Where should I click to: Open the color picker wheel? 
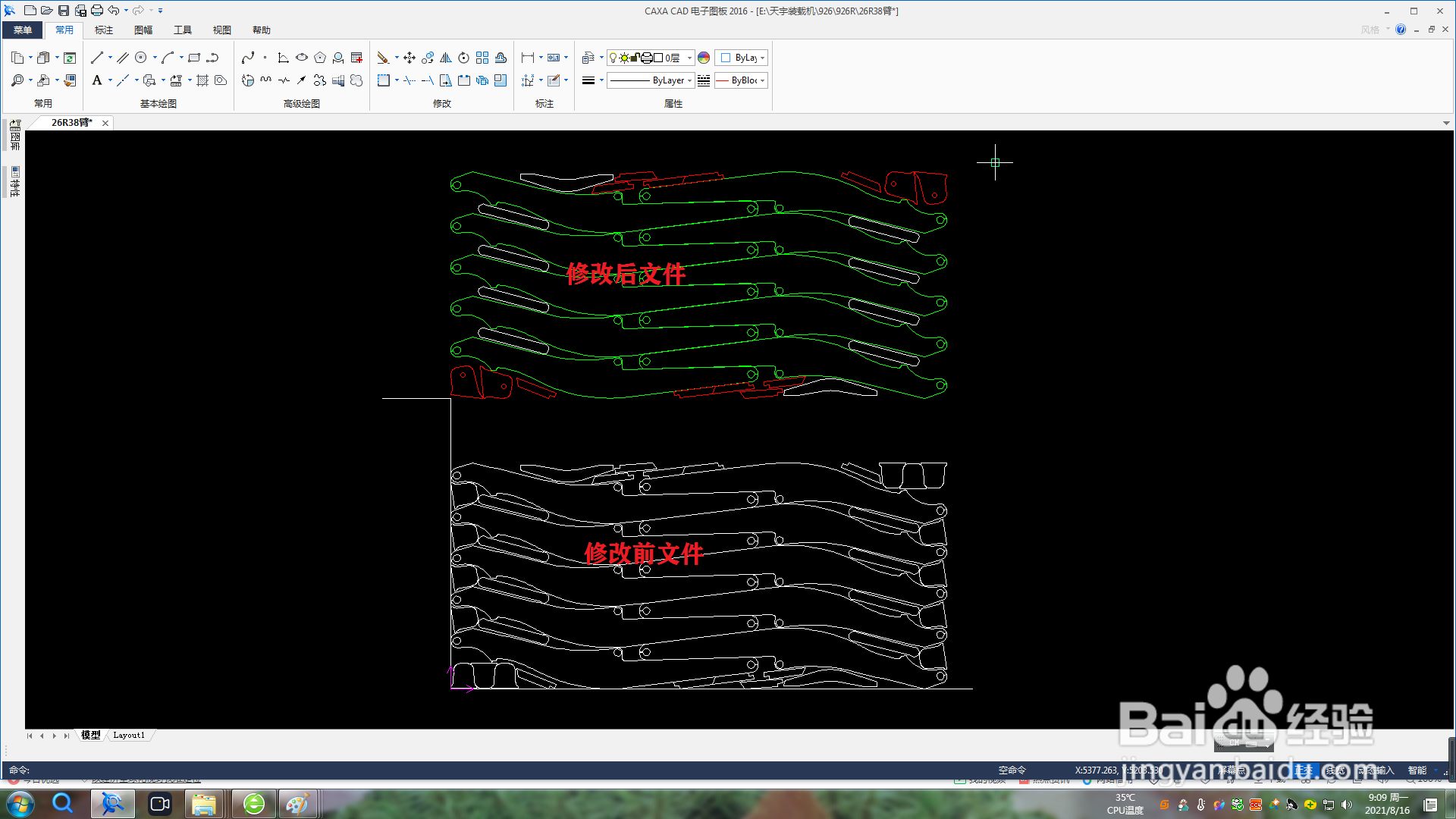(704, 58)
